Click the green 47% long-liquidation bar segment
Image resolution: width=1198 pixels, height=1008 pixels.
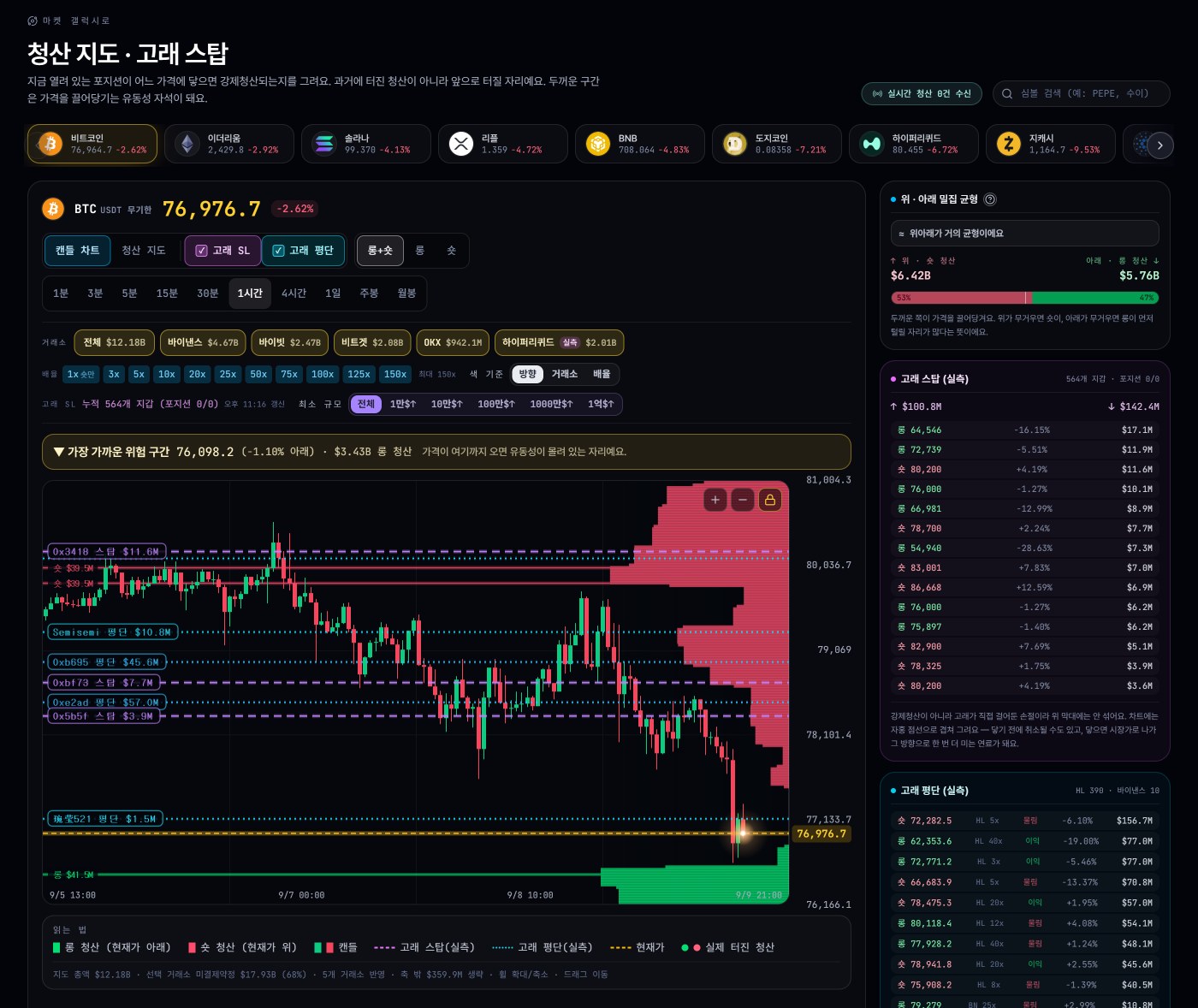click(x=1095, y=298)
